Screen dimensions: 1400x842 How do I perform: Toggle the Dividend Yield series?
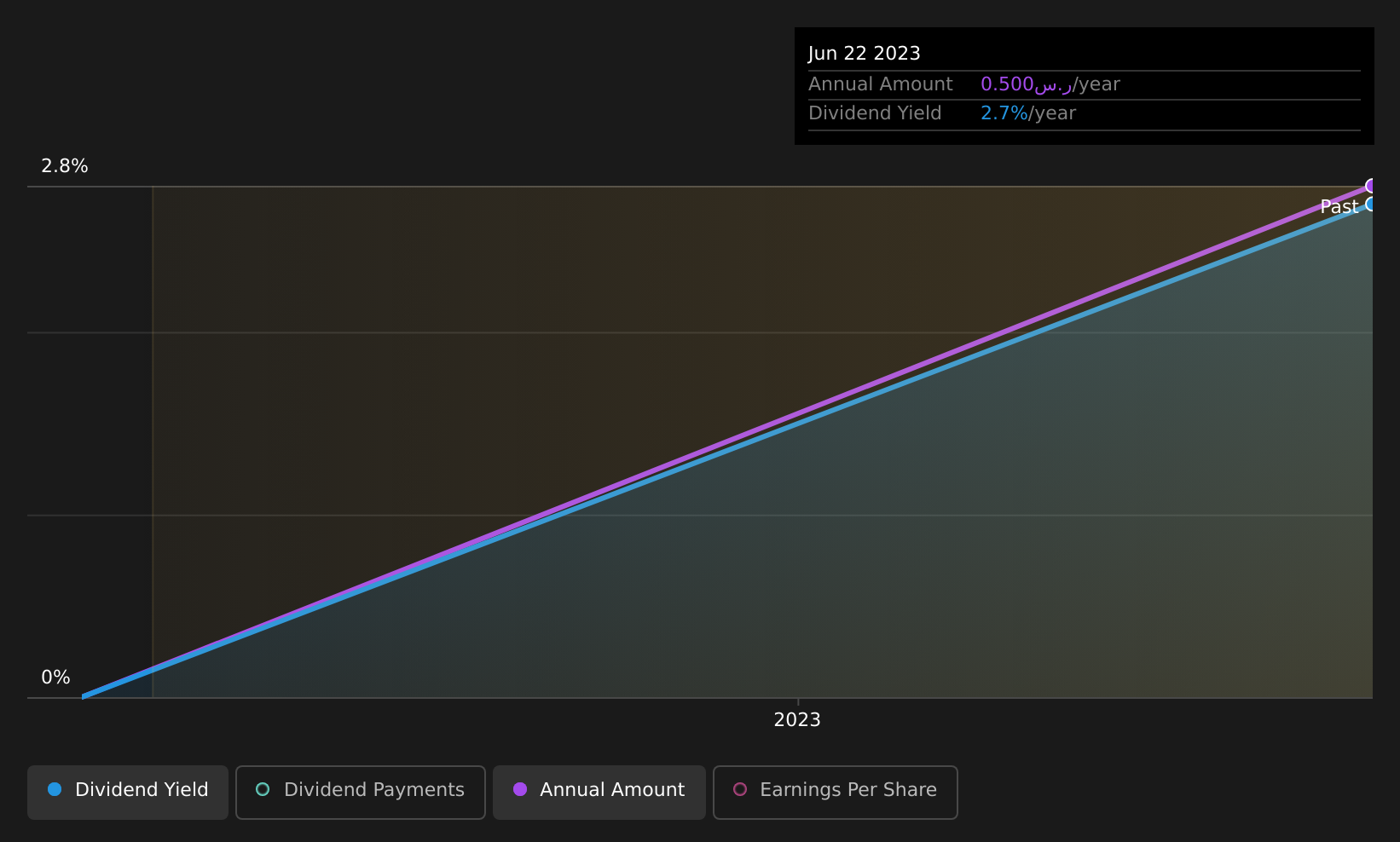[128, 792]
